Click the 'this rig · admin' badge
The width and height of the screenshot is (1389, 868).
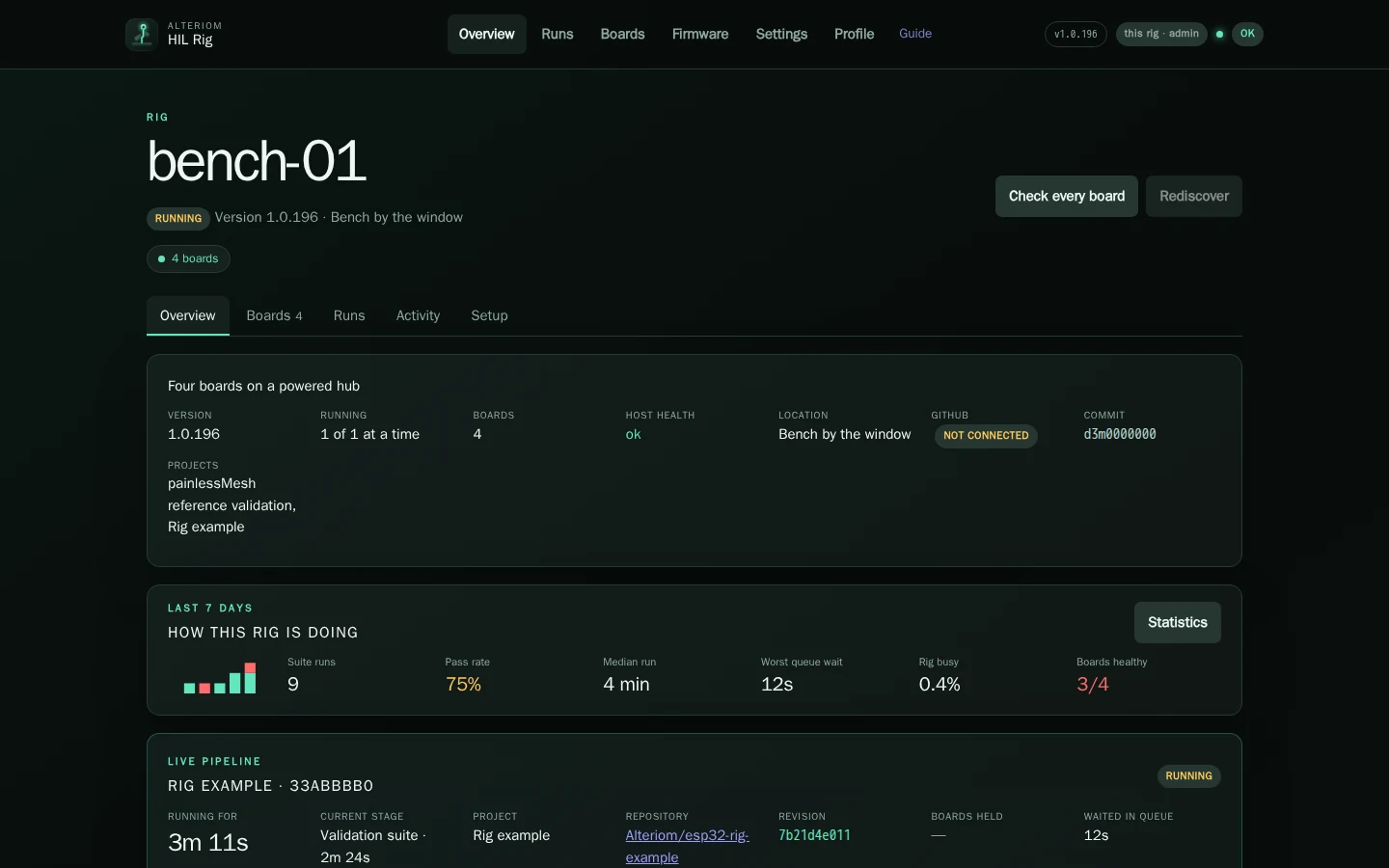pyautogui.click(x=1161, y=34)
